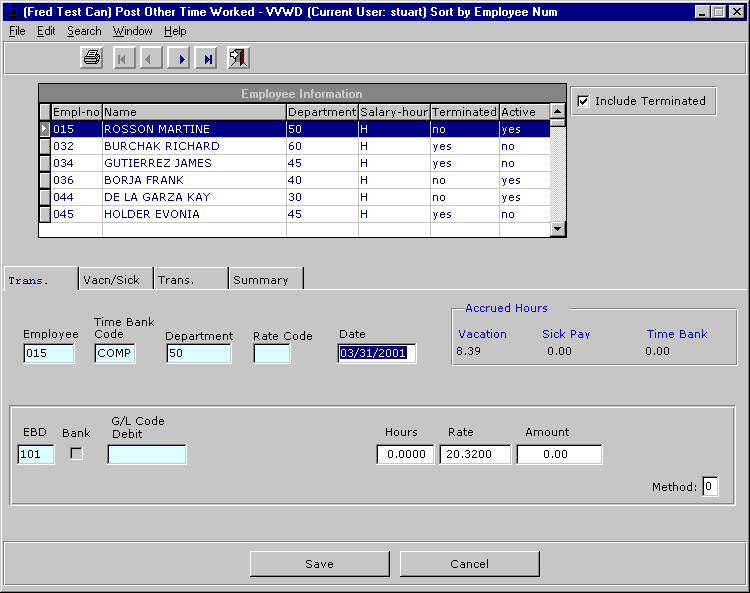The width and height of the screenshot is (750, 593).
Task: Click the application icon in title bar
Action: tap(11, 12)
